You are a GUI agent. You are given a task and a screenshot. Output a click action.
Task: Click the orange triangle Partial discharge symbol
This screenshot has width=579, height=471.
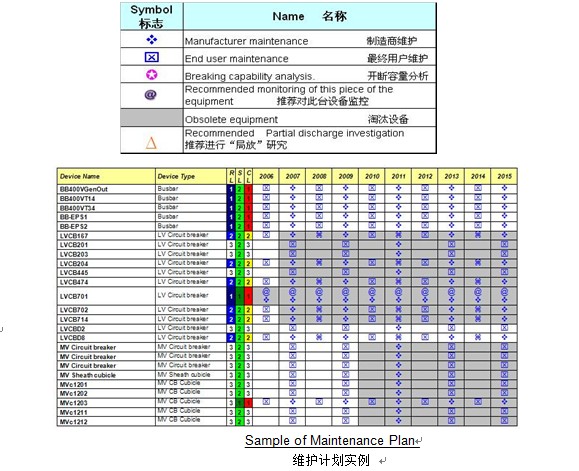(151, 142)
